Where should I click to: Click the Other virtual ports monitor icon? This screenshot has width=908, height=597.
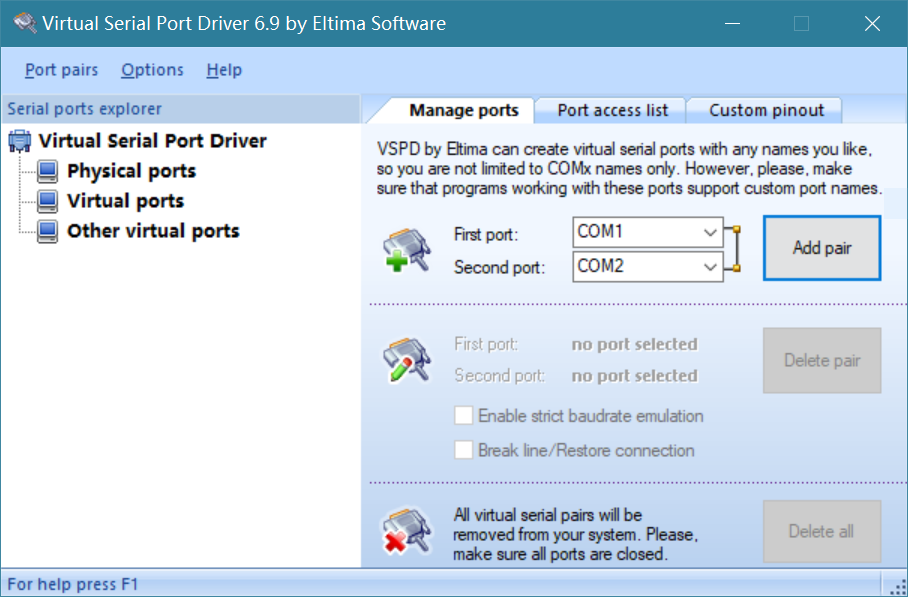(47, 231)
